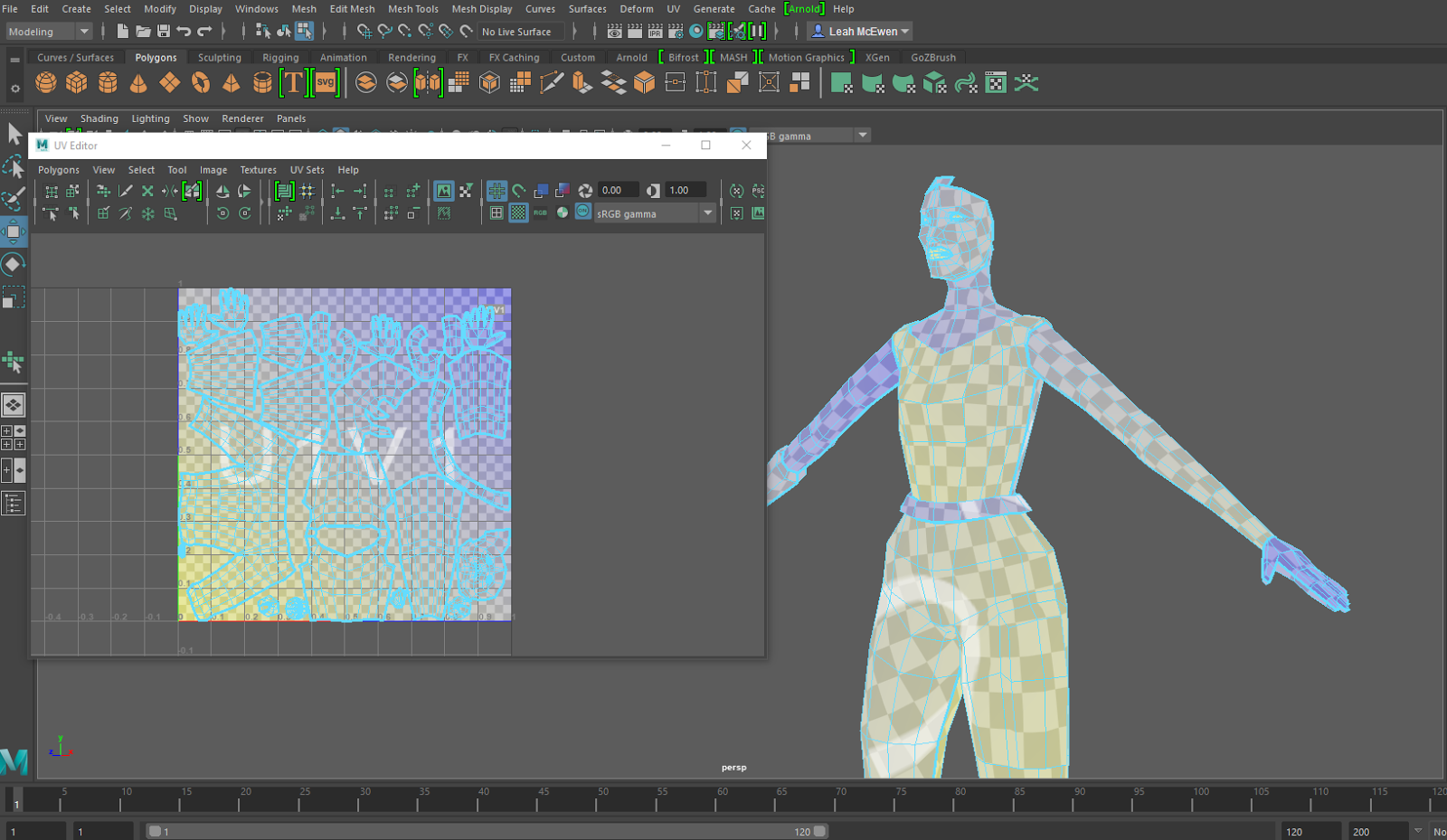
Task: Select the Lasso tool in the toolbox
Action: point(14,167)
